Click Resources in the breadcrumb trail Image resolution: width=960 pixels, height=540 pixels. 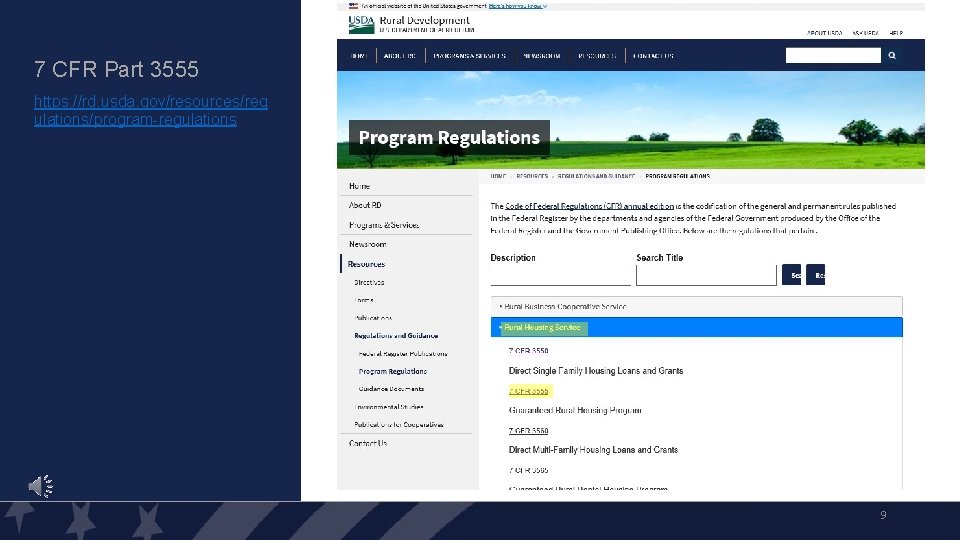tap(532, 176)
